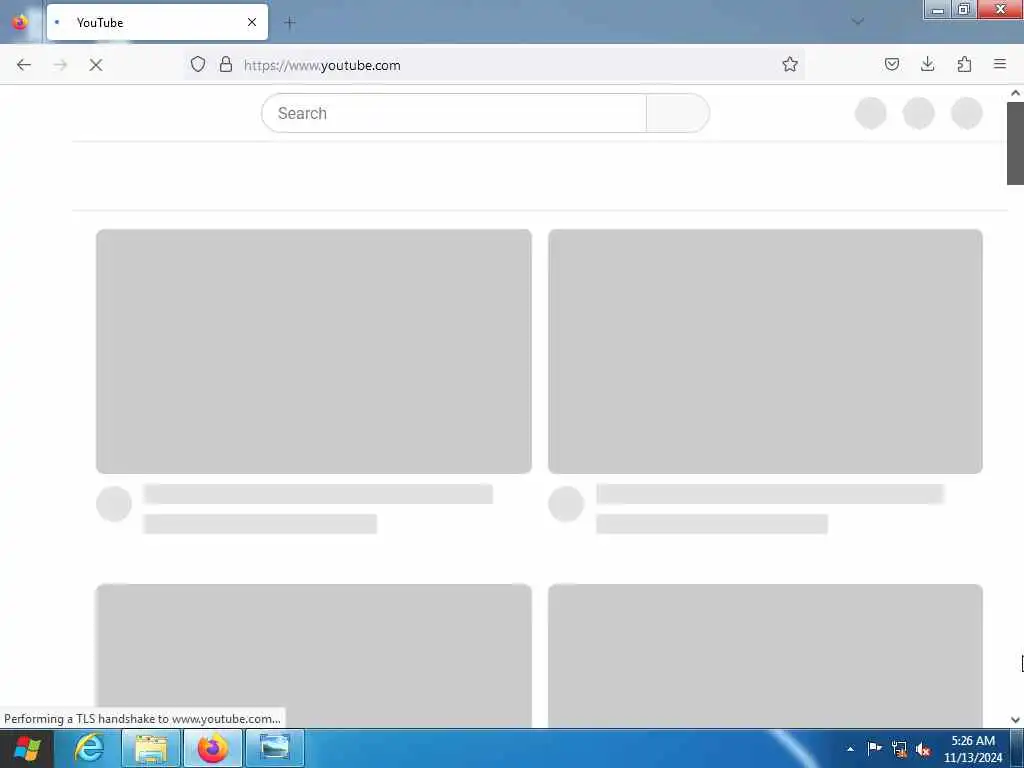Image resolution: width=1024 pixels, height=768 pixels.
Task: Select the YouTube browser tab
Action: click(x=157, y=22)
